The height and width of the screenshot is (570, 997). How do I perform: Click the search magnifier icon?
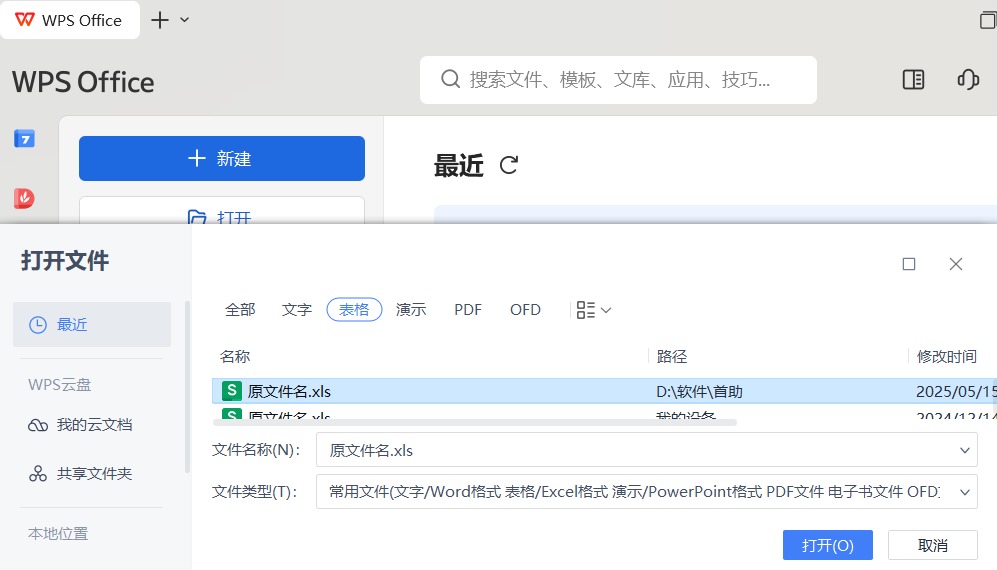click(450, 80)
